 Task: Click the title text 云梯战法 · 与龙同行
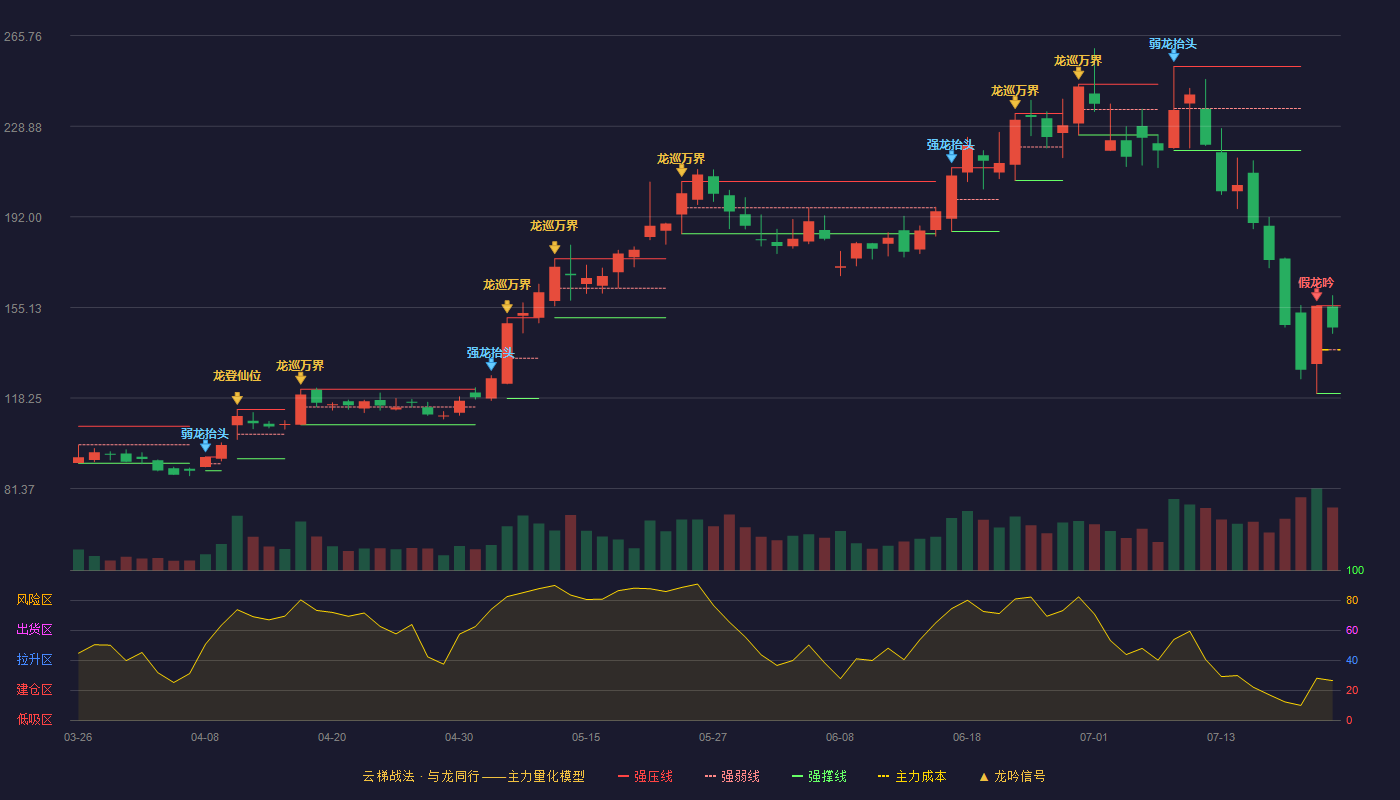[421, 776]
